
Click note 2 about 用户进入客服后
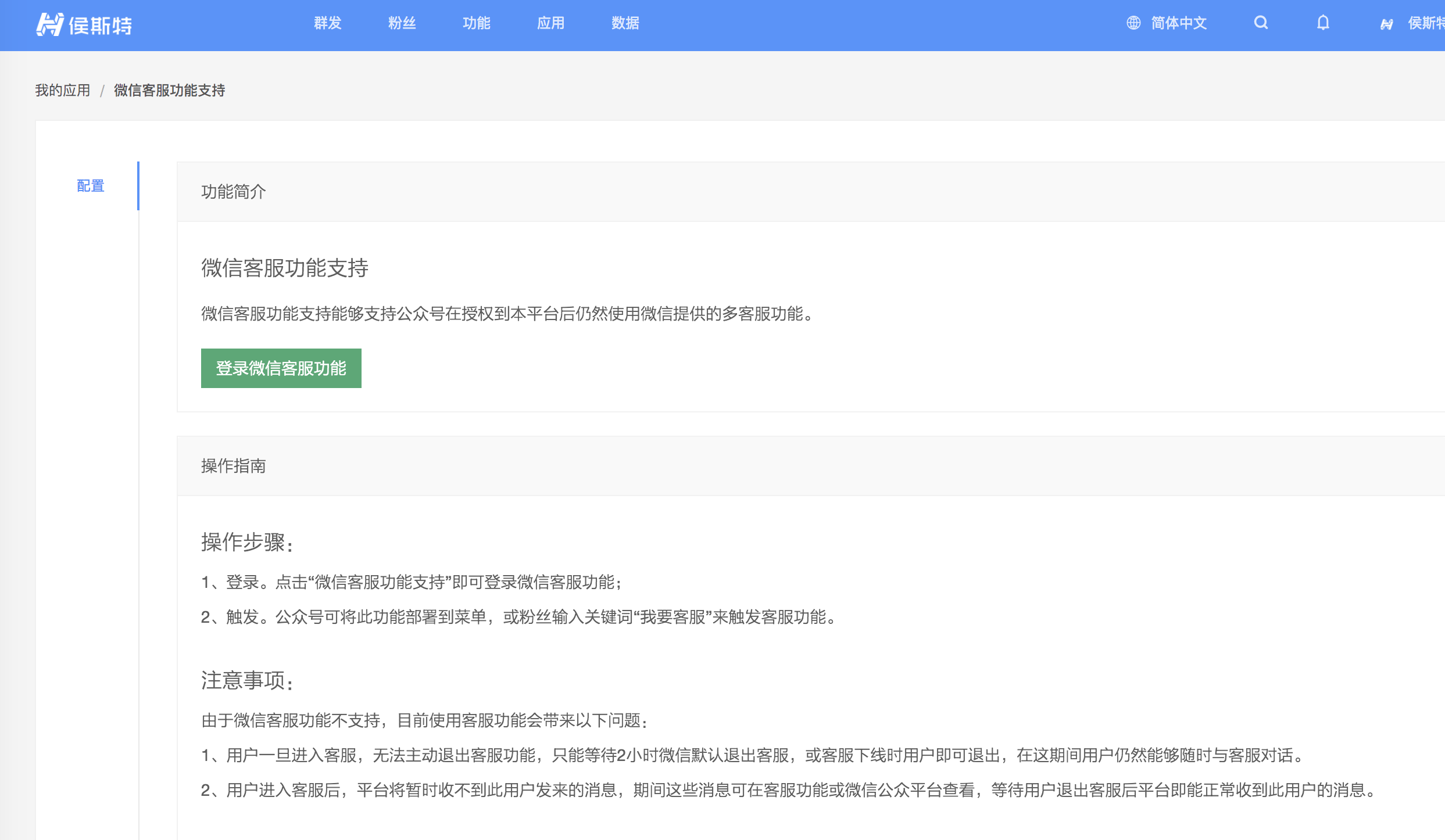pos(789,790)
